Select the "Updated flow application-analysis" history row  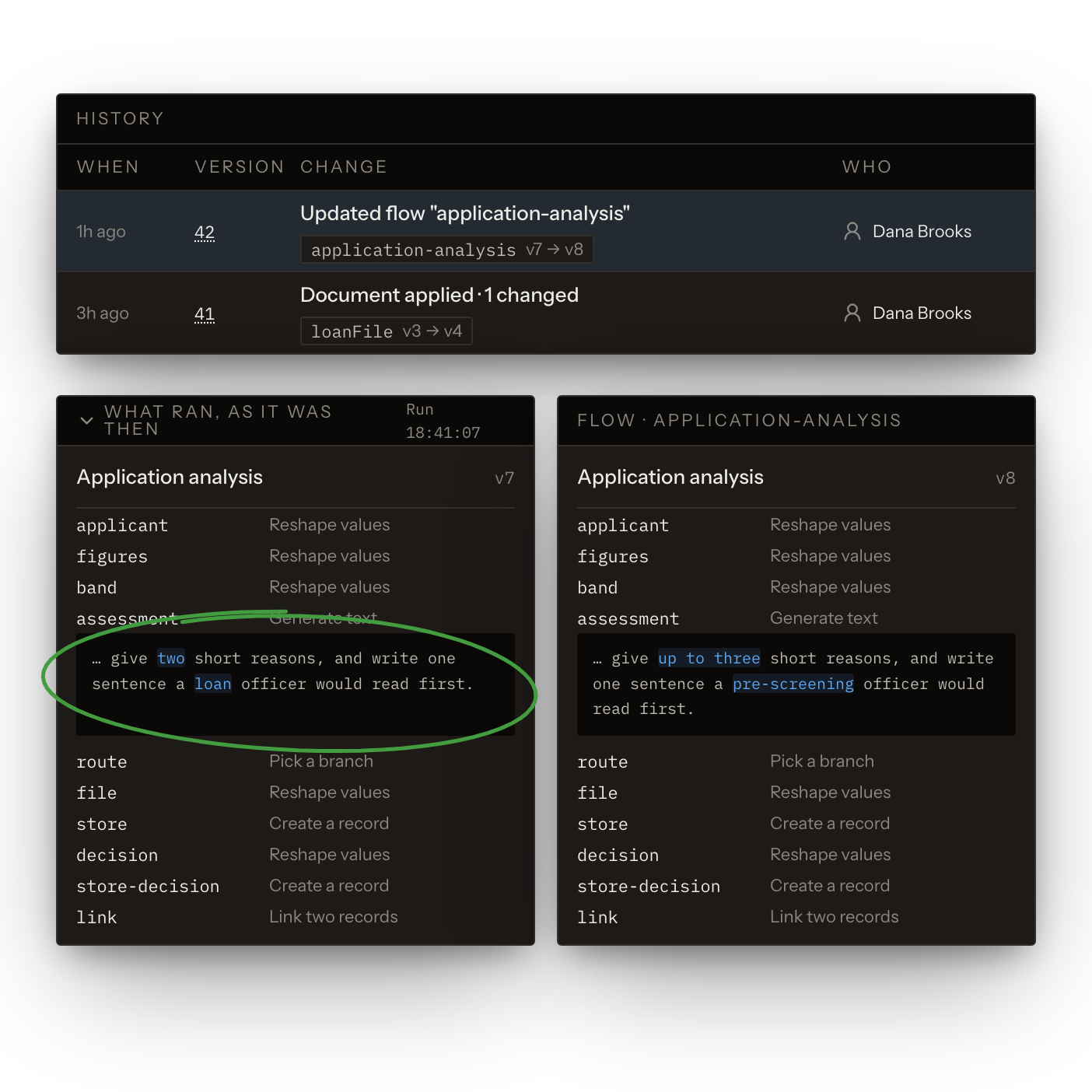coord(546,231)
